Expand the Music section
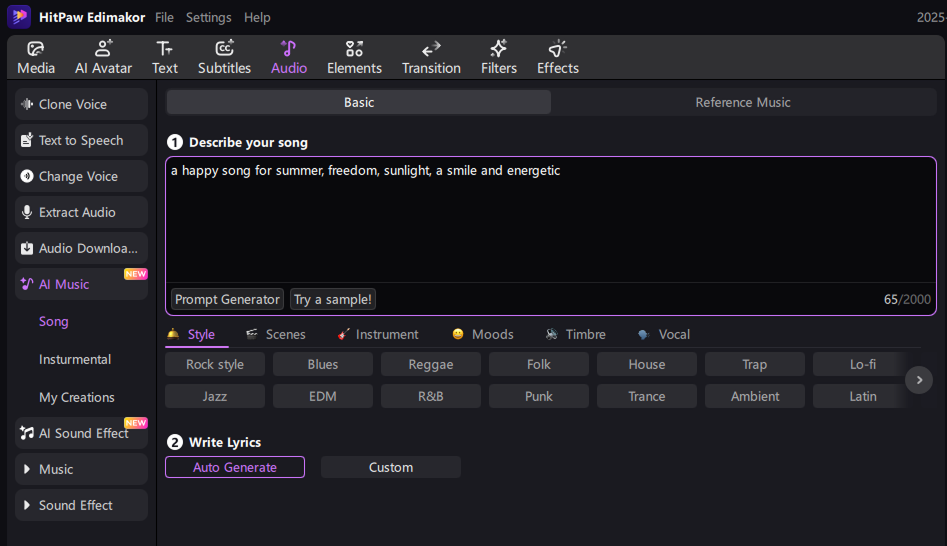This screenshot has width=947, height=546. pos(82,469)
